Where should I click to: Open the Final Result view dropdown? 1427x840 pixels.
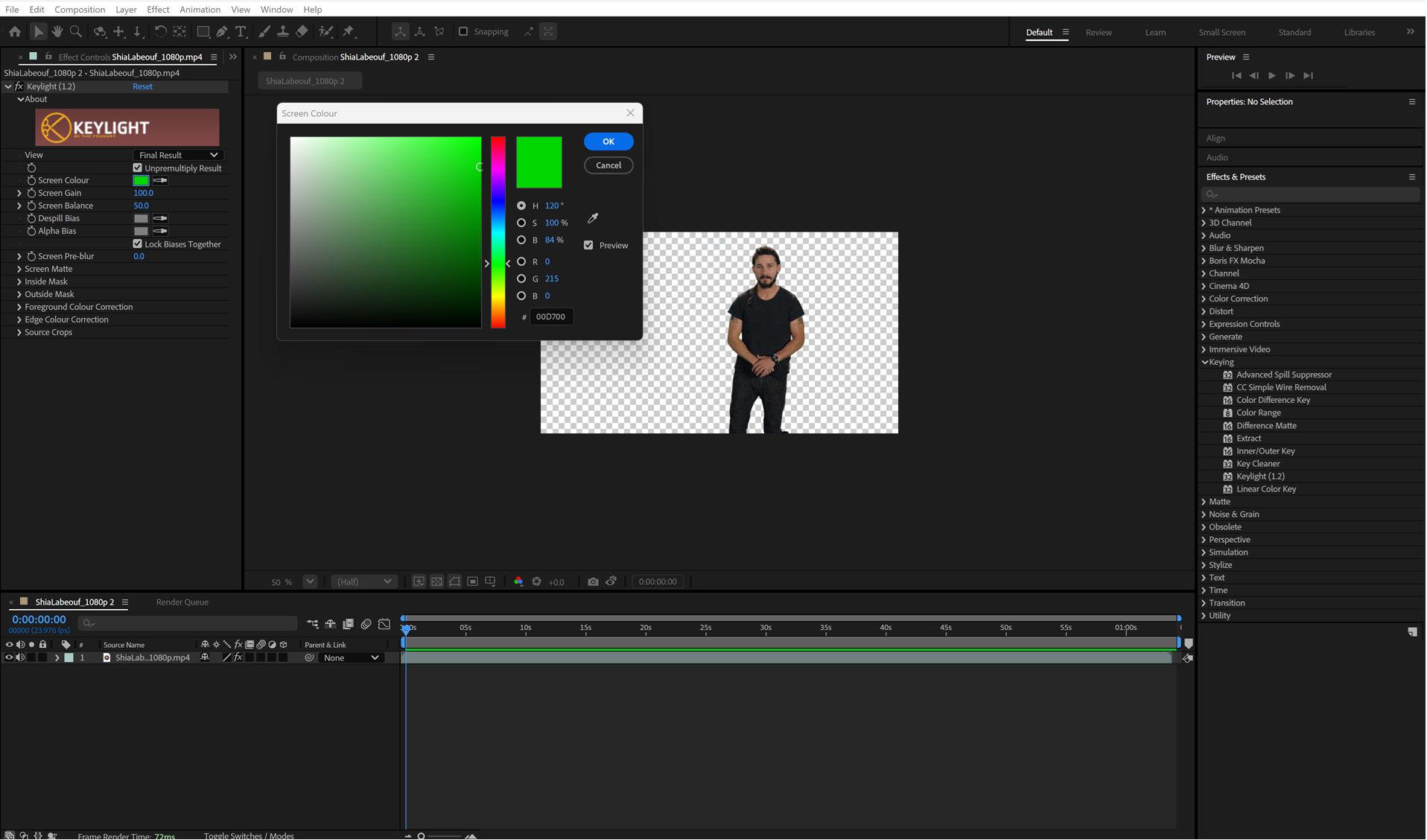177,154
